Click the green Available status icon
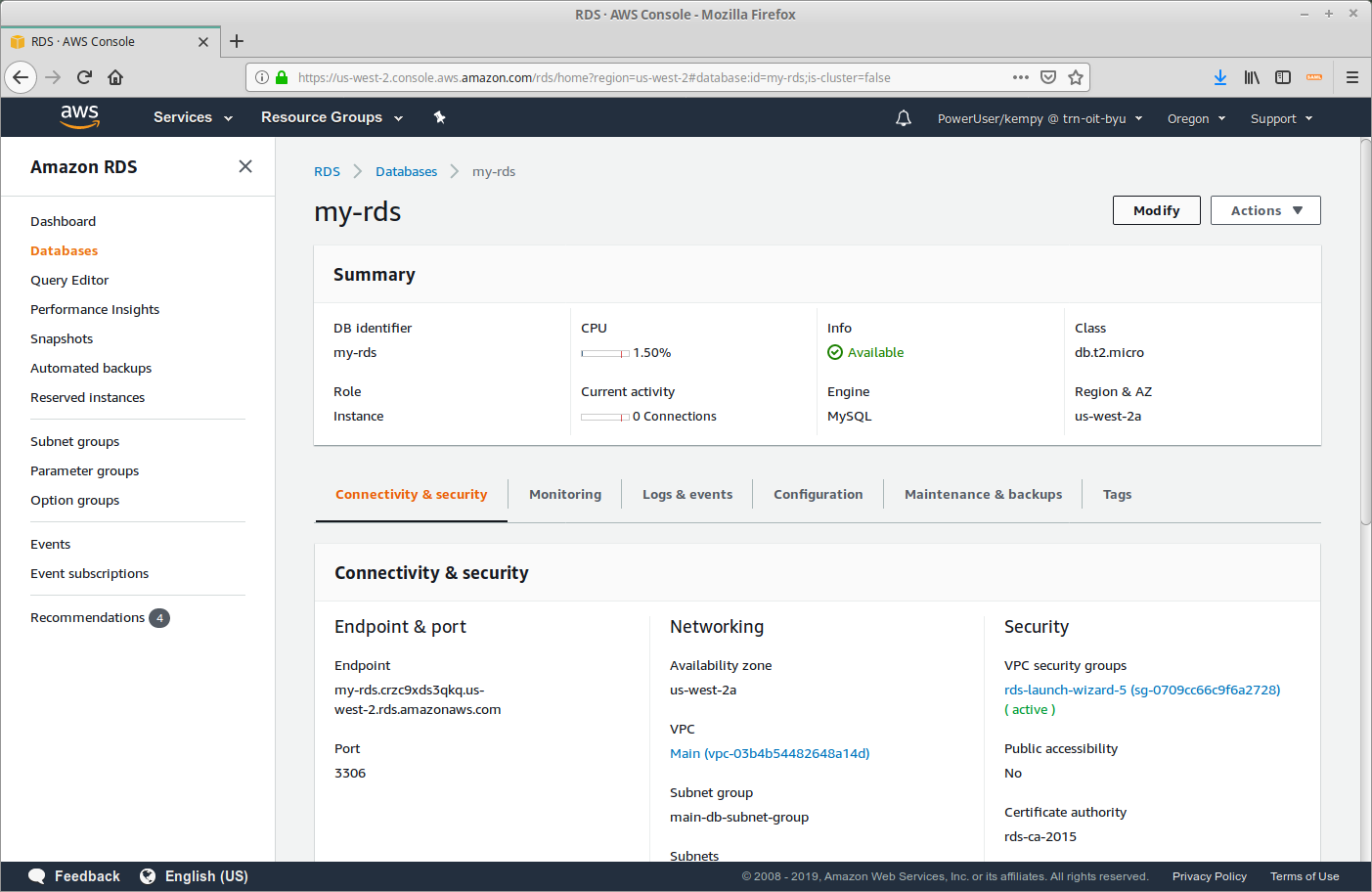Viewport: 1372px width, 892px height. 835,352
